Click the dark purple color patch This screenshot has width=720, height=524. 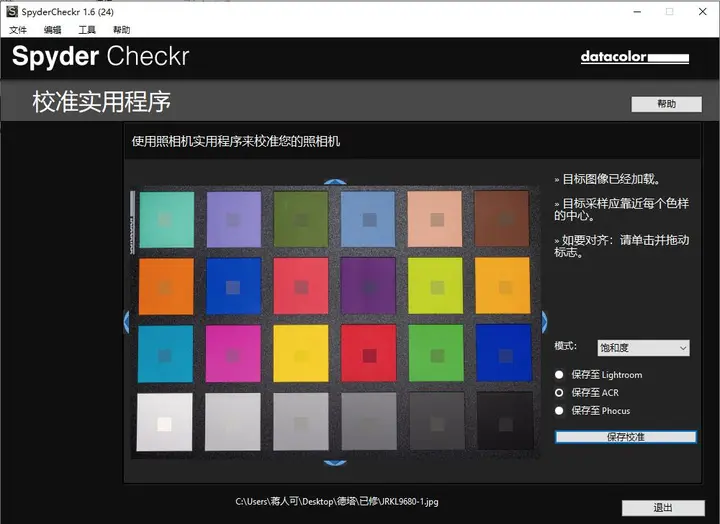(x=368, y=286)
